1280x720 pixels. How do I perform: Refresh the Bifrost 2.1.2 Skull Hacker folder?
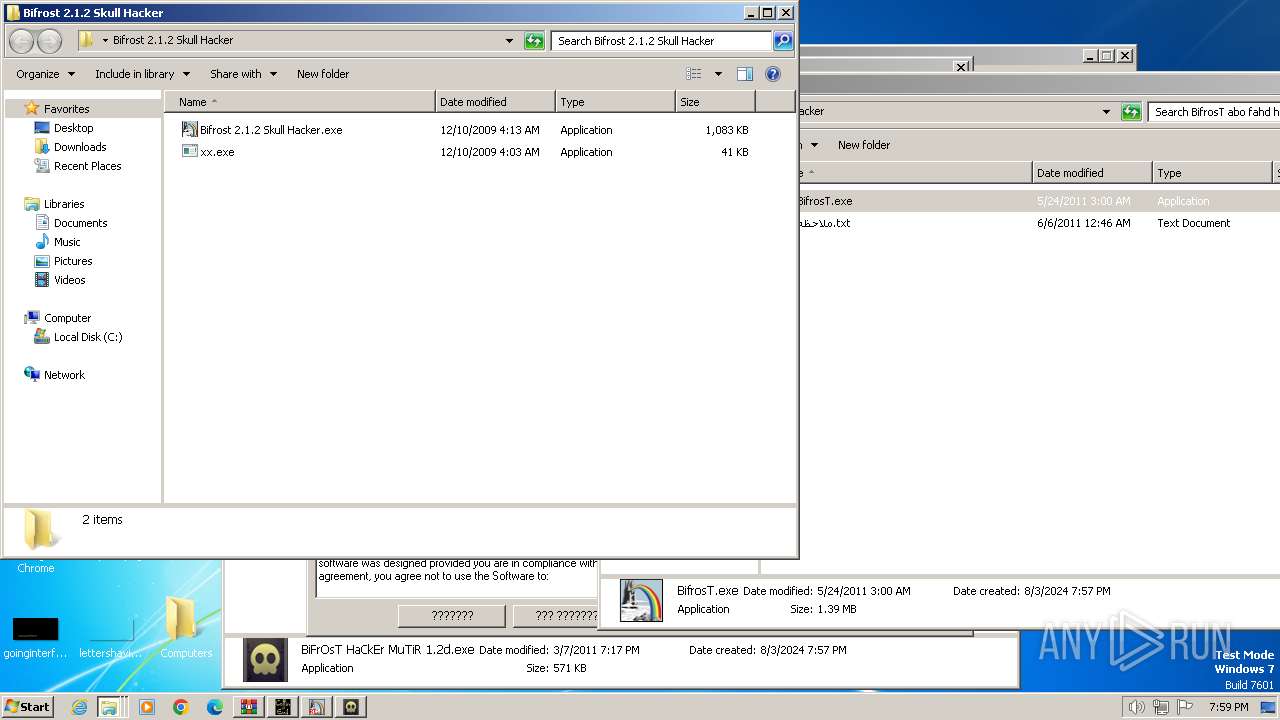[x=534, y=41]
